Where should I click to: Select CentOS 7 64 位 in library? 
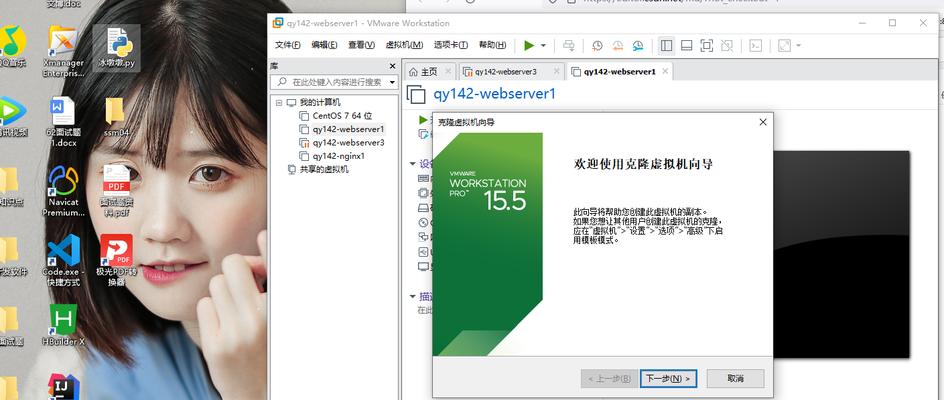point(342,116)
